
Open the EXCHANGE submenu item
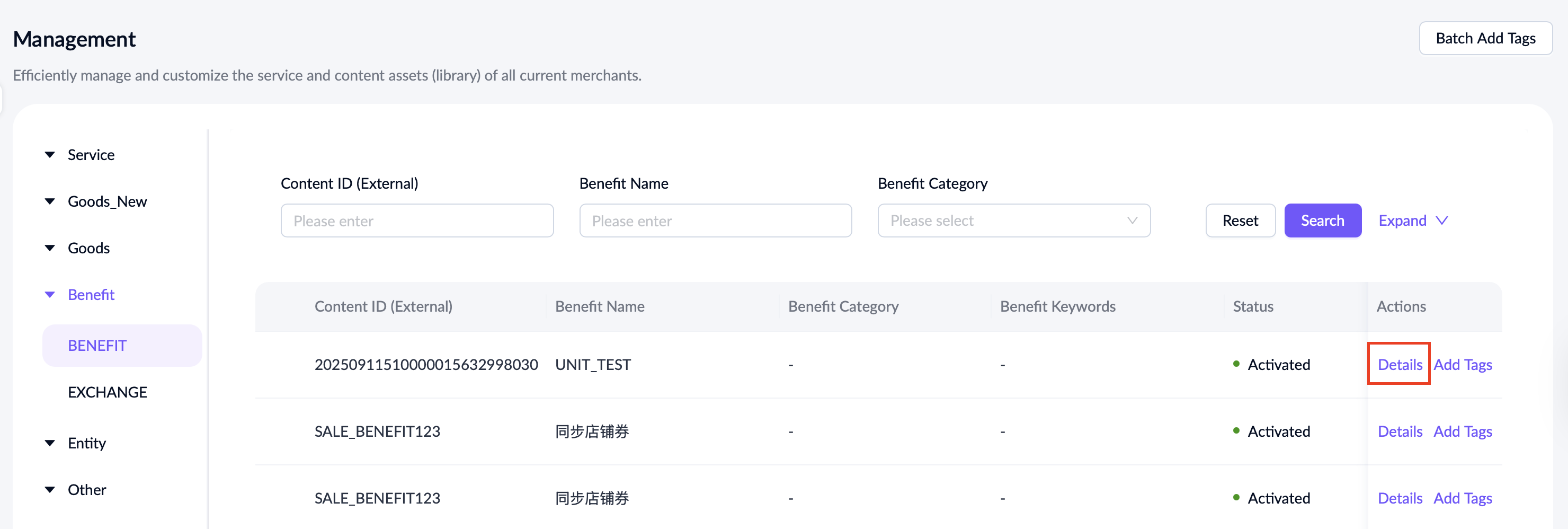coord(107,392)
